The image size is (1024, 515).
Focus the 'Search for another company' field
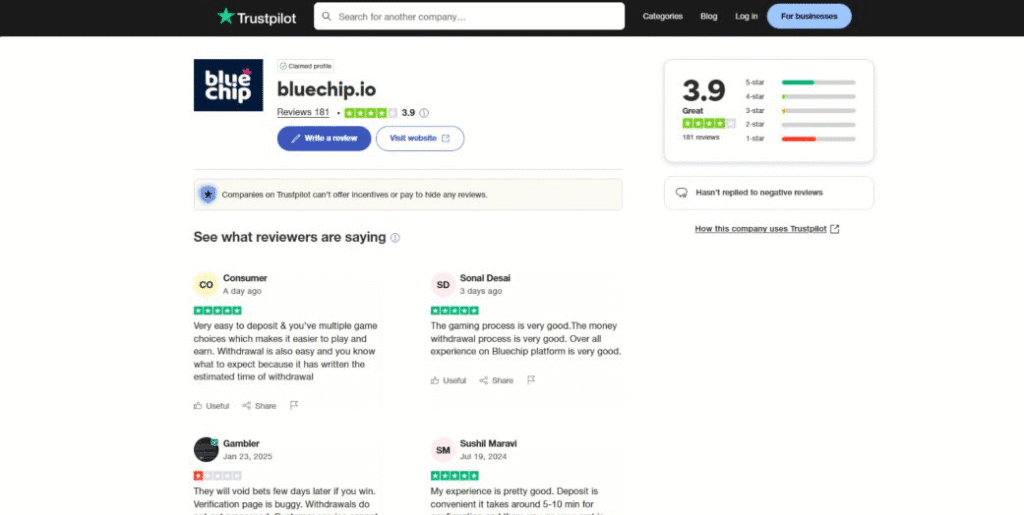[469, 16]
